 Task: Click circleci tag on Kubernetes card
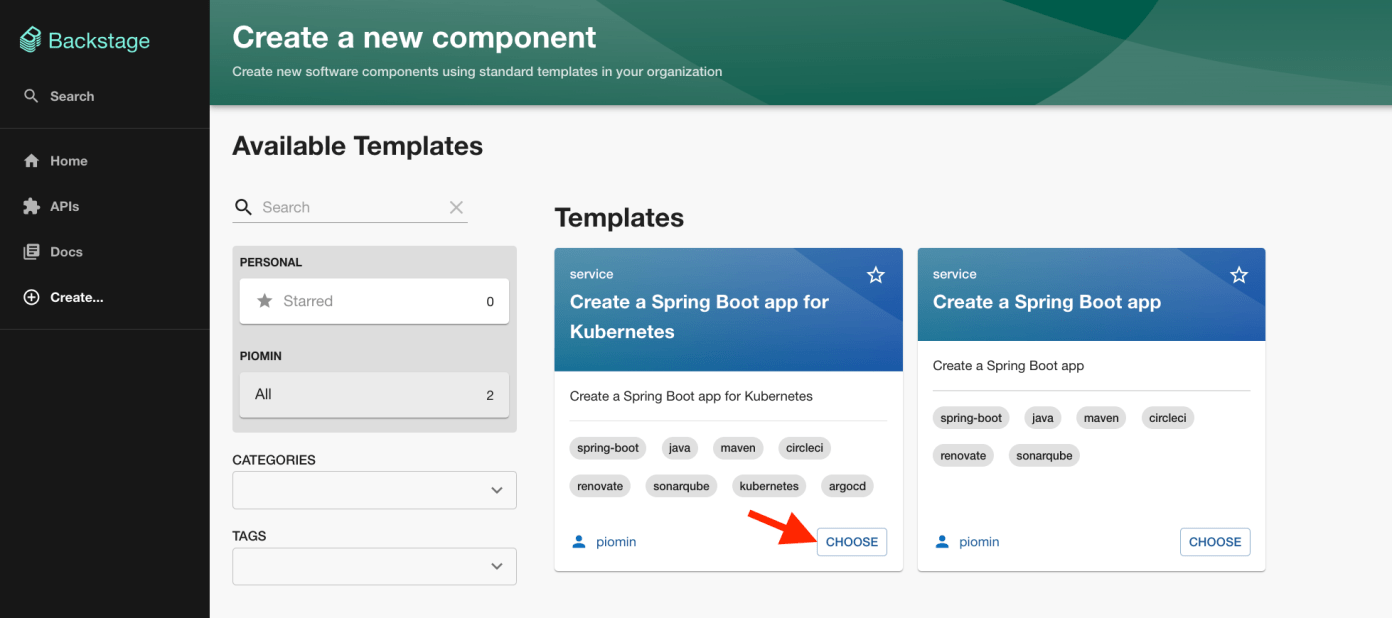805,448
